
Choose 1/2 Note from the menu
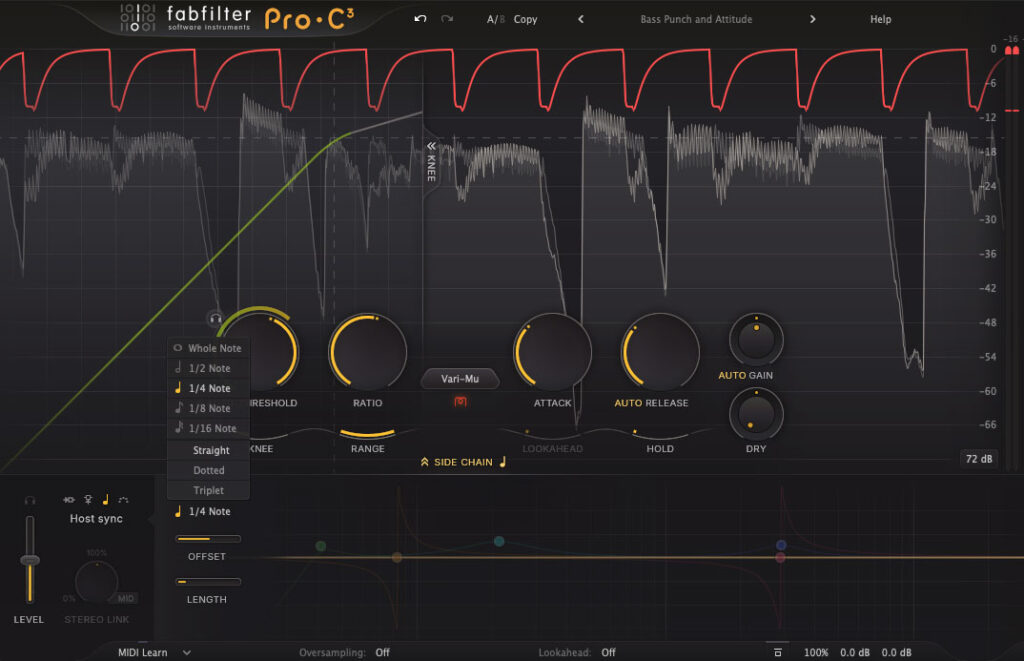click(208, 368)
